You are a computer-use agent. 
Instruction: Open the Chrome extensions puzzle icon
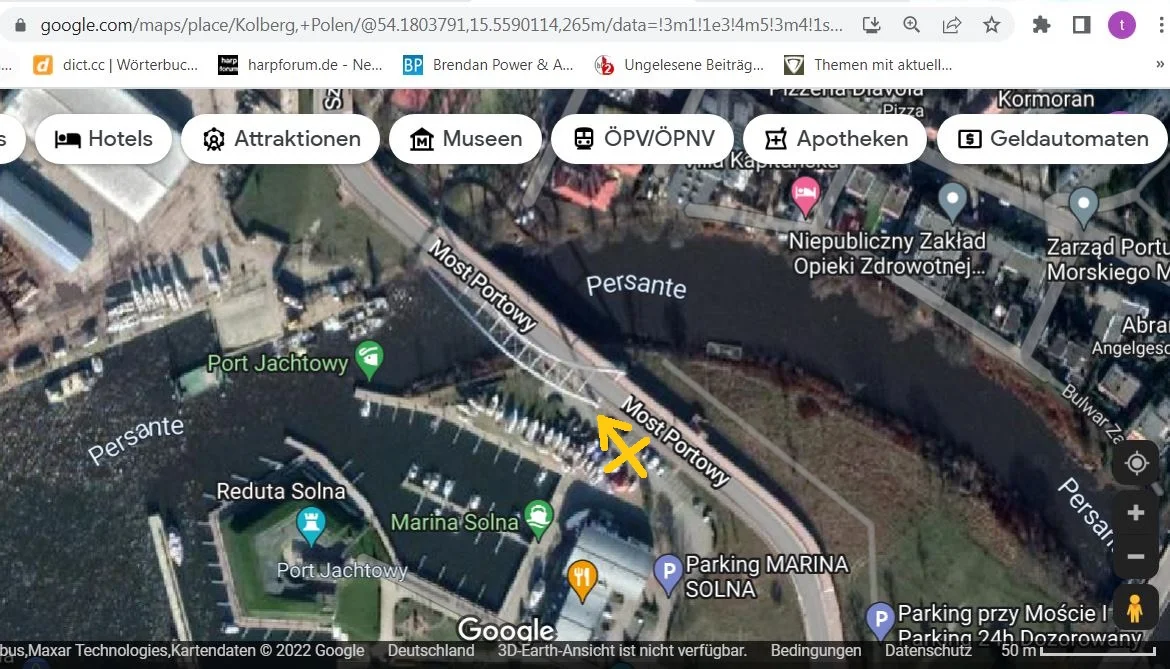coord(1041,25)
